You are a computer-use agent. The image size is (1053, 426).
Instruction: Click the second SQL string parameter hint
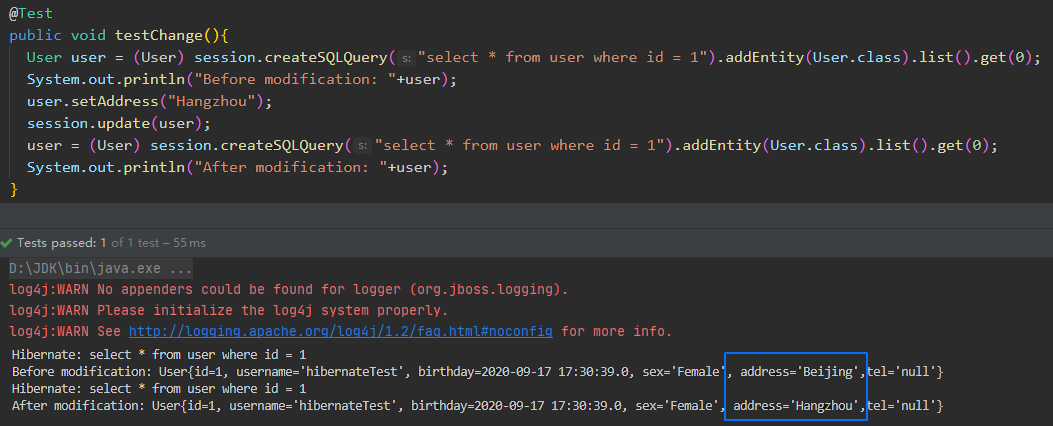[364, 146]
